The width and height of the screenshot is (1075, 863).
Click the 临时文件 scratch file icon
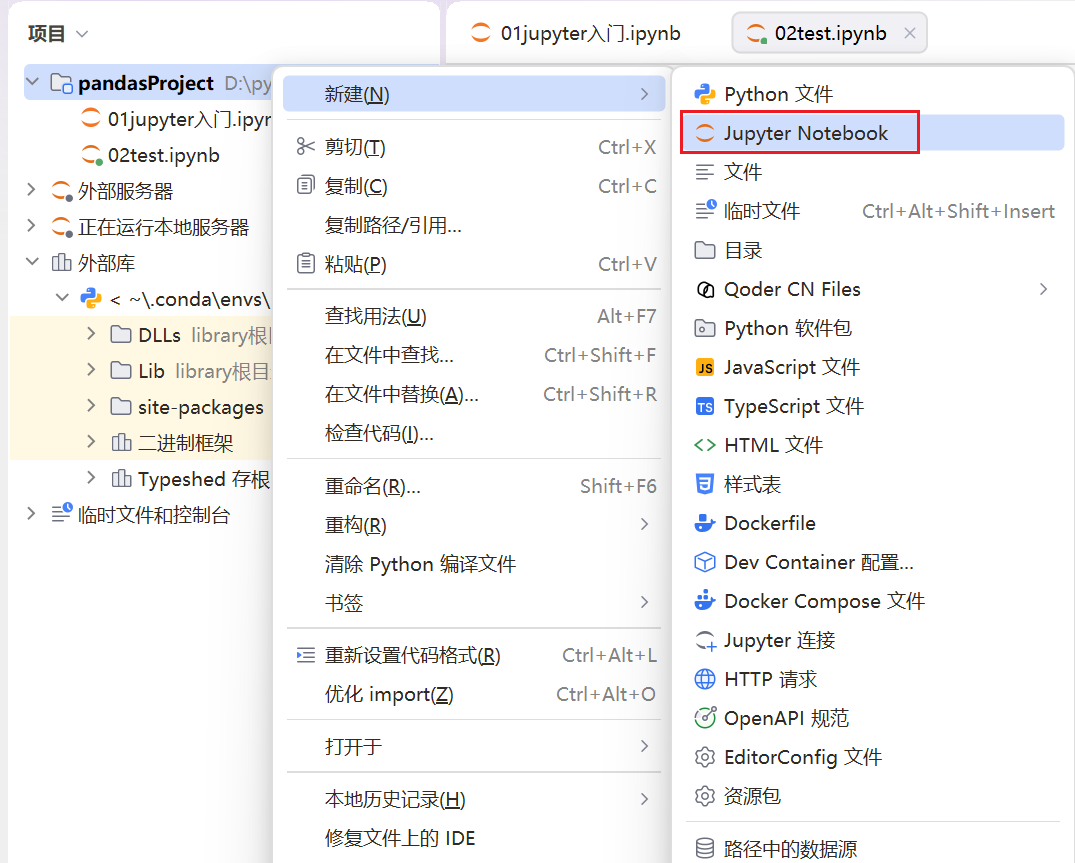point(705,210)
